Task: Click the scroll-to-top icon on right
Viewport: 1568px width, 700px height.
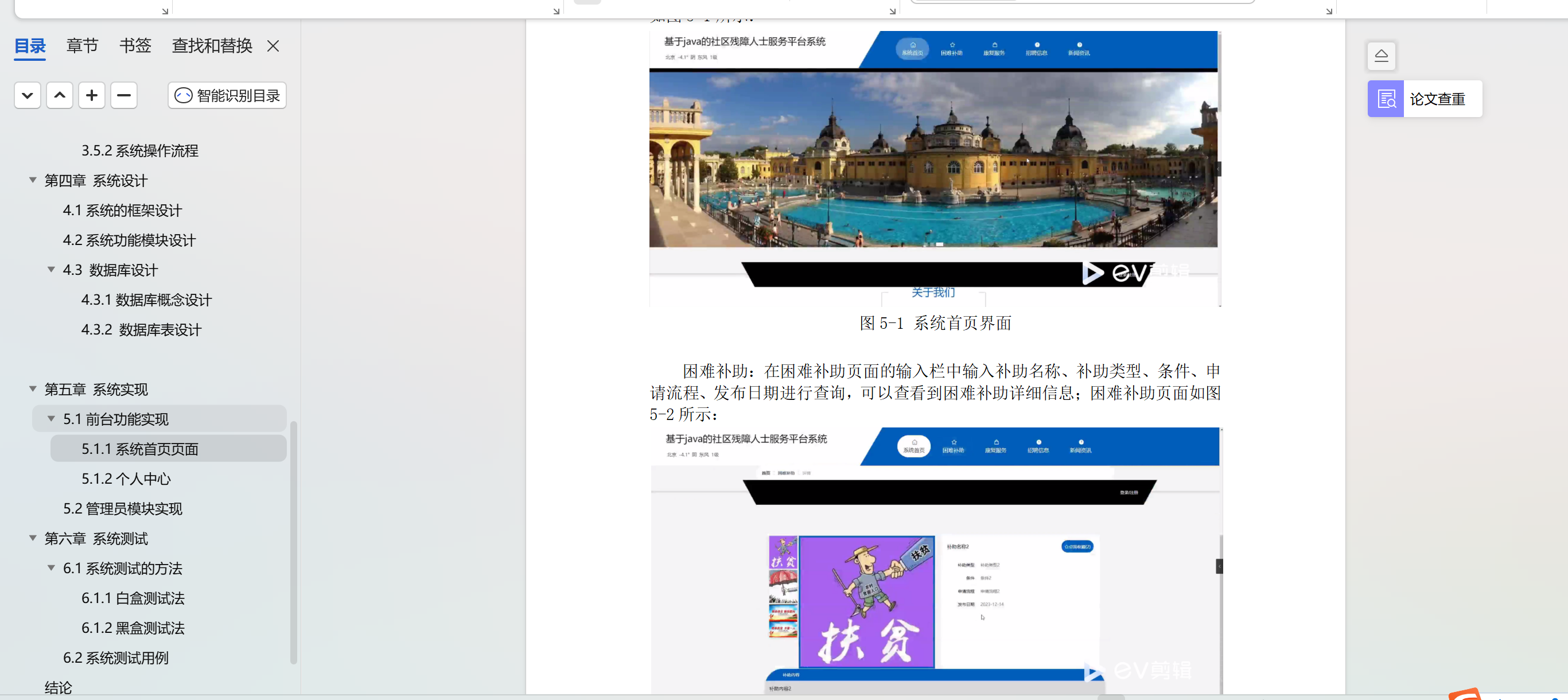Action: tap(1381, 57)
